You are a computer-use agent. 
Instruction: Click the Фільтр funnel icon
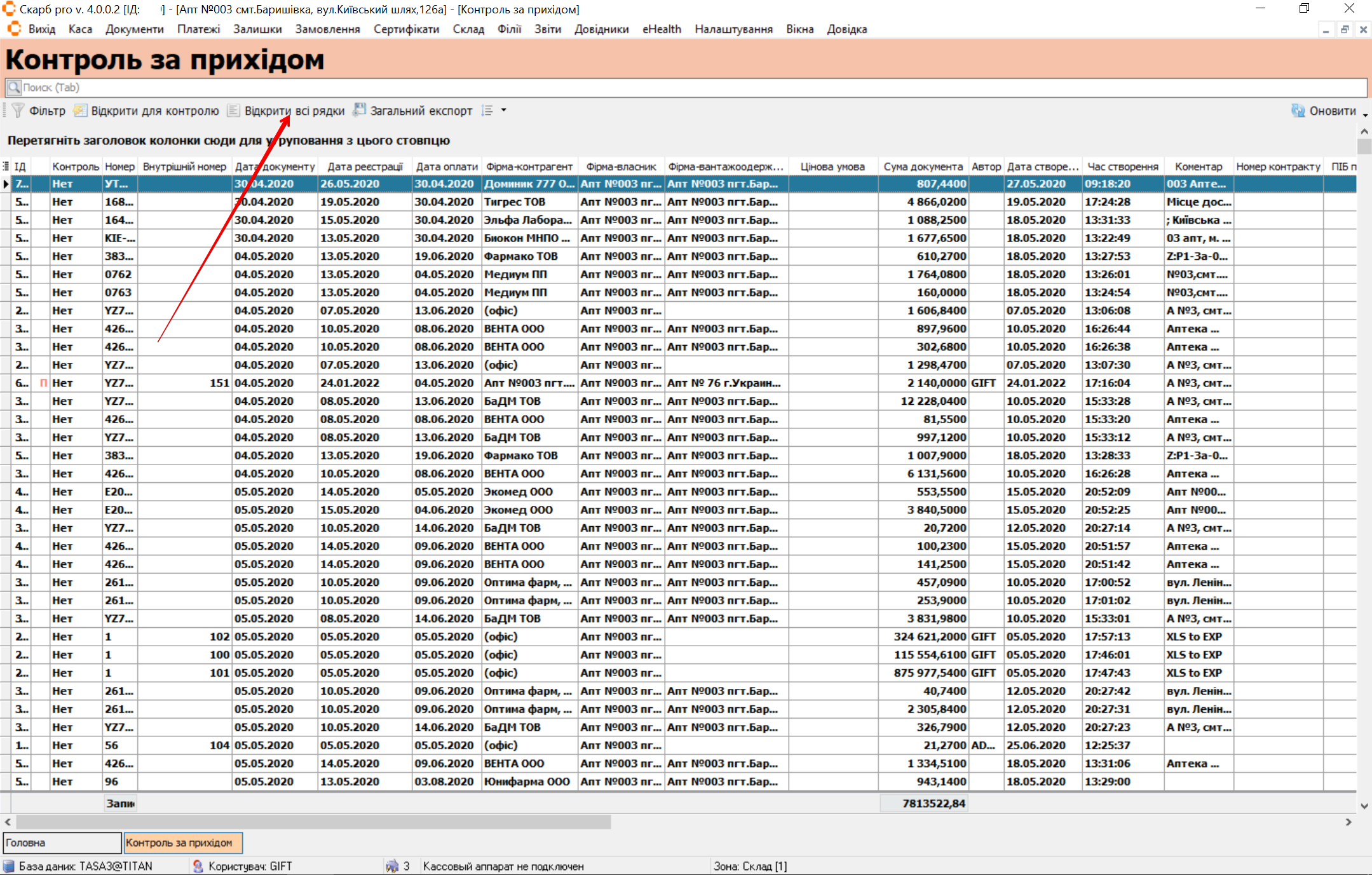(18, 111)
